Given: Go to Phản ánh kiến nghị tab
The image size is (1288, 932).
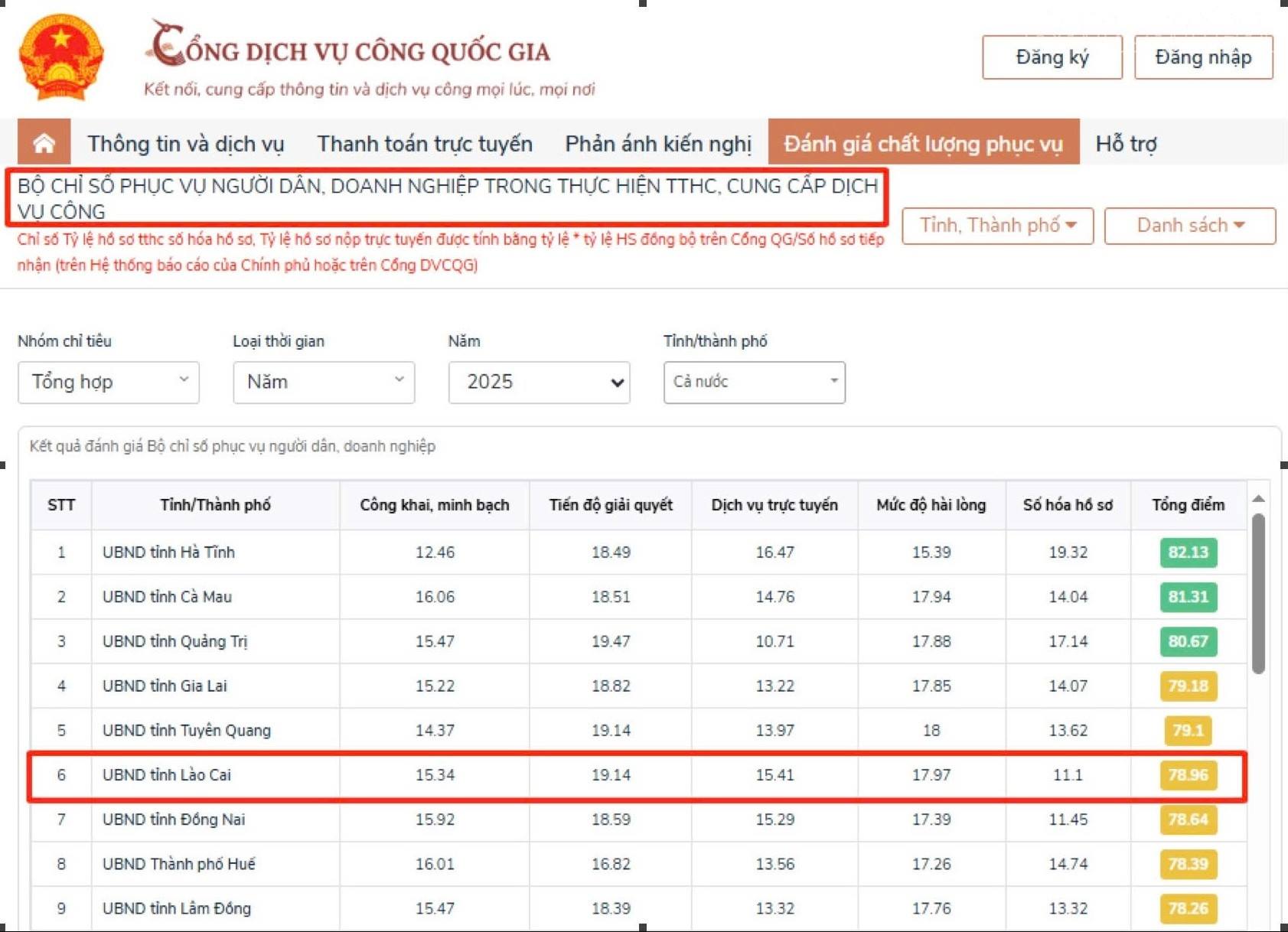Looking at the screenshot, I should pyautogui.click(x=658, y=143).
